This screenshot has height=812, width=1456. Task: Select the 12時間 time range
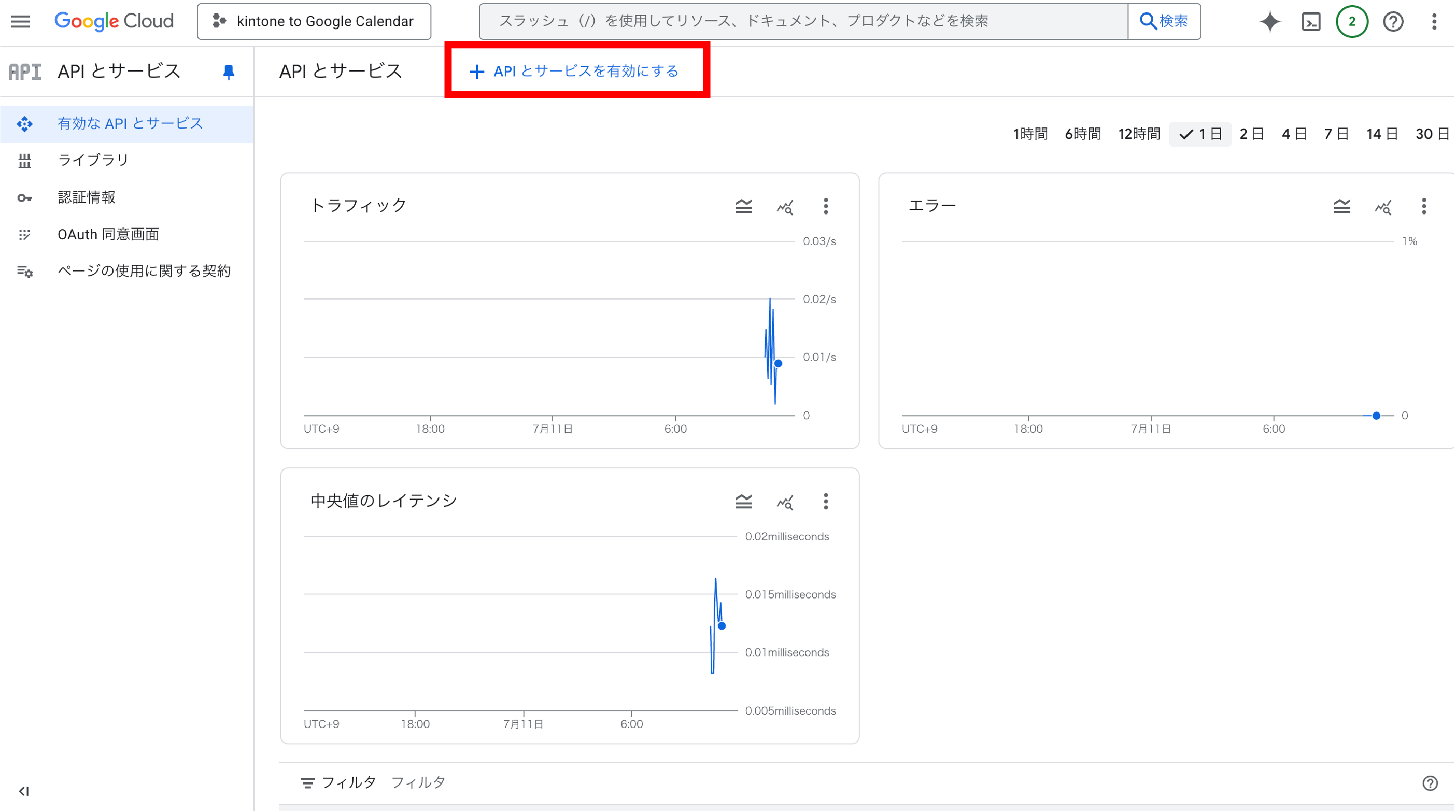coord(1139,135)
